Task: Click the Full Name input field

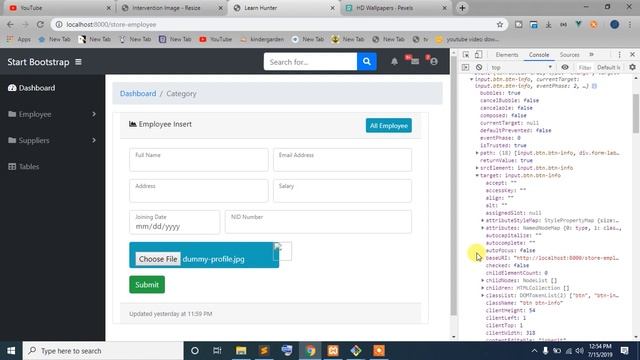Action: click(x=199, y=160)
